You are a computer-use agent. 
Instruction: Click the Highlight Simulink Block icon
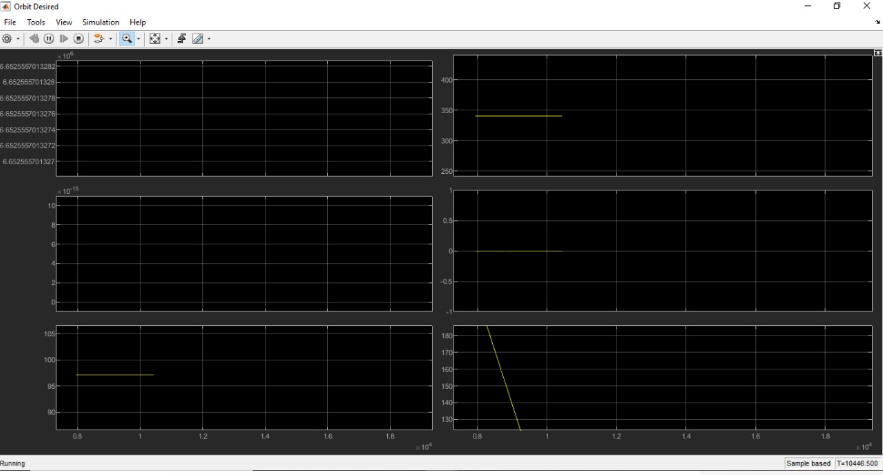coord(99,39)
